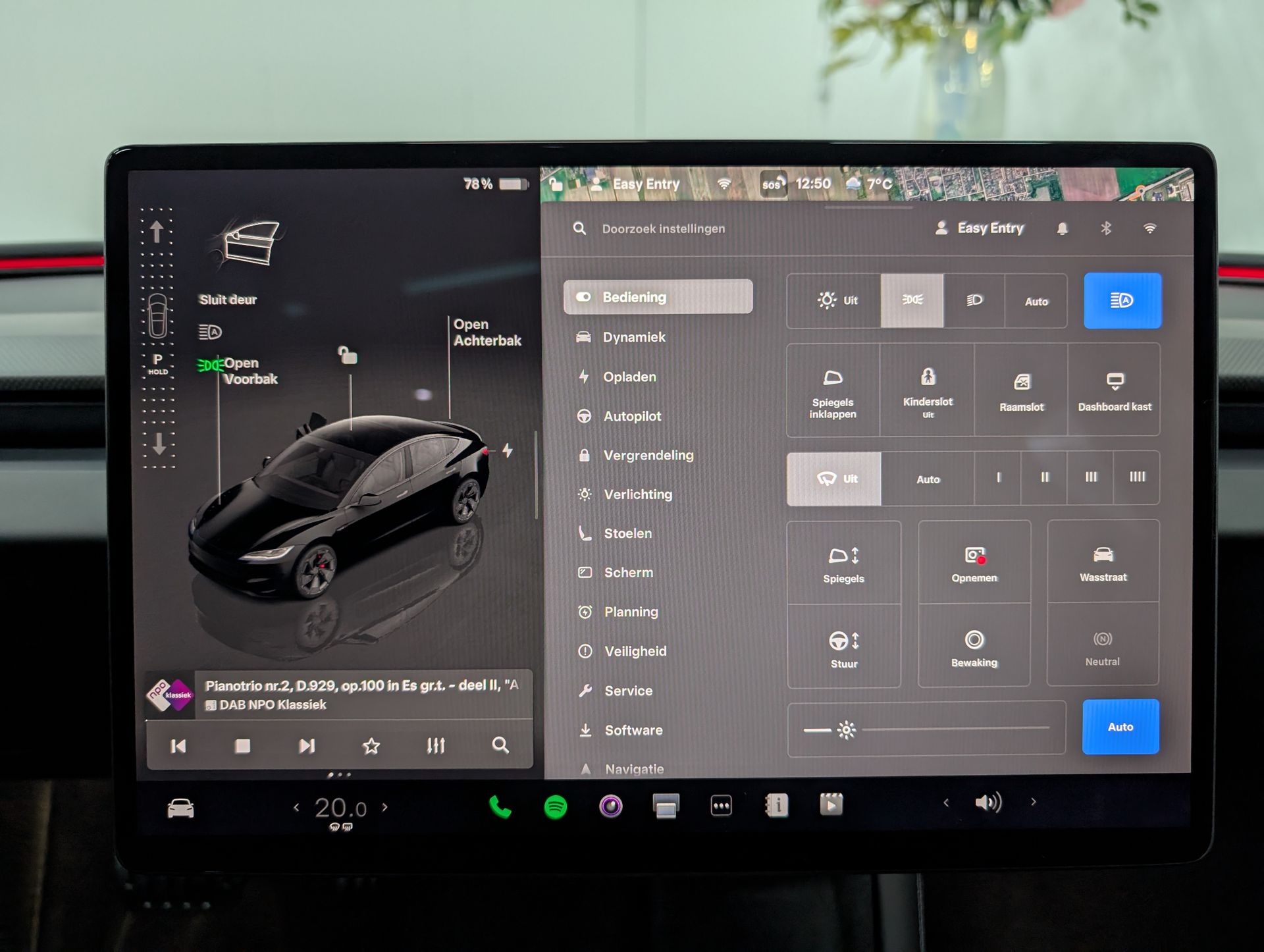Open Easy Entry profile selector
The width and height of the screenshot is (1264, 952).
pyautogui.click(x=980, y=228)
